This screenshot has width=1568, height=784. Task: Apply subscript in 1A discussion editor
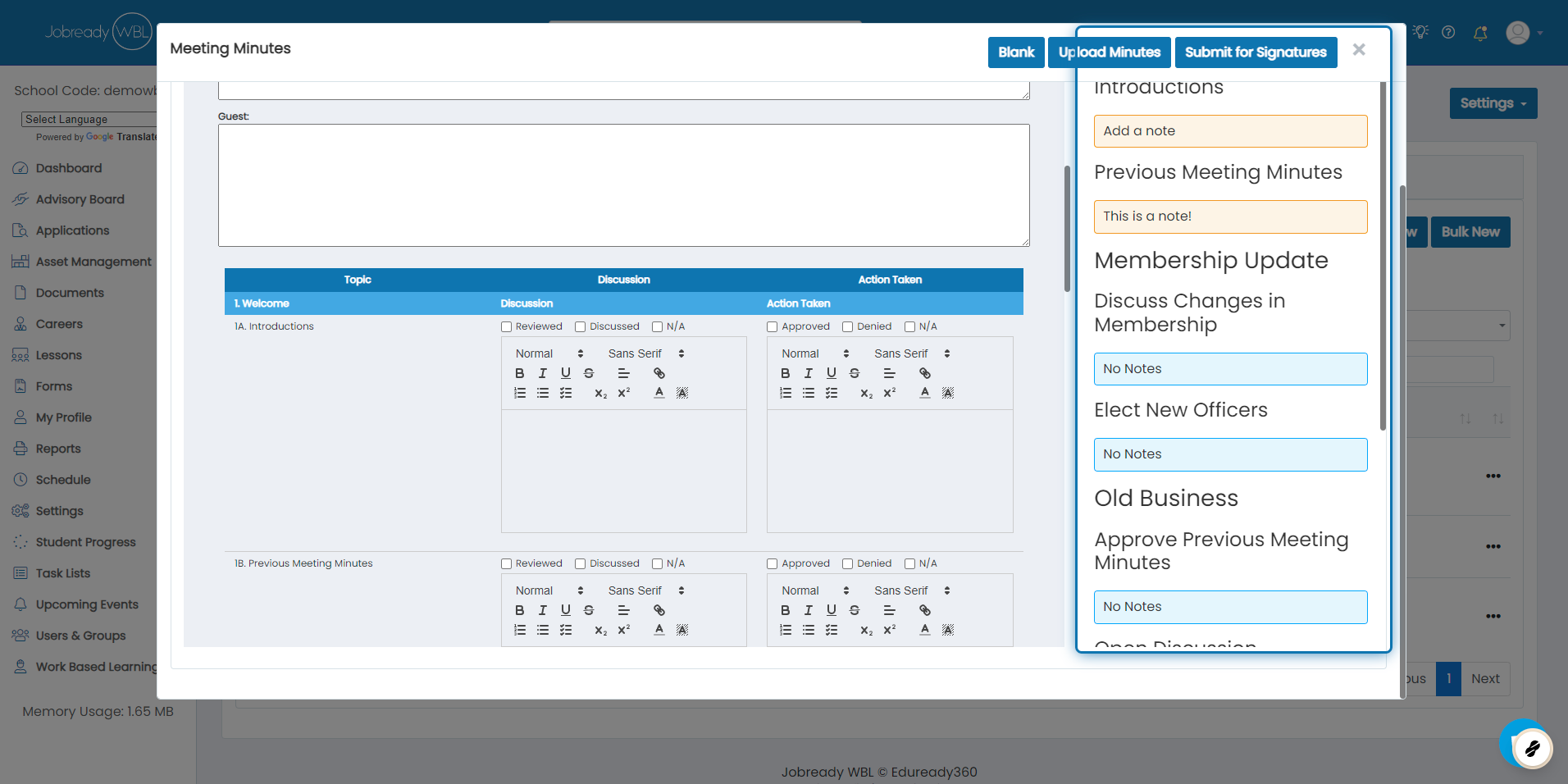(x=600, y=393)
